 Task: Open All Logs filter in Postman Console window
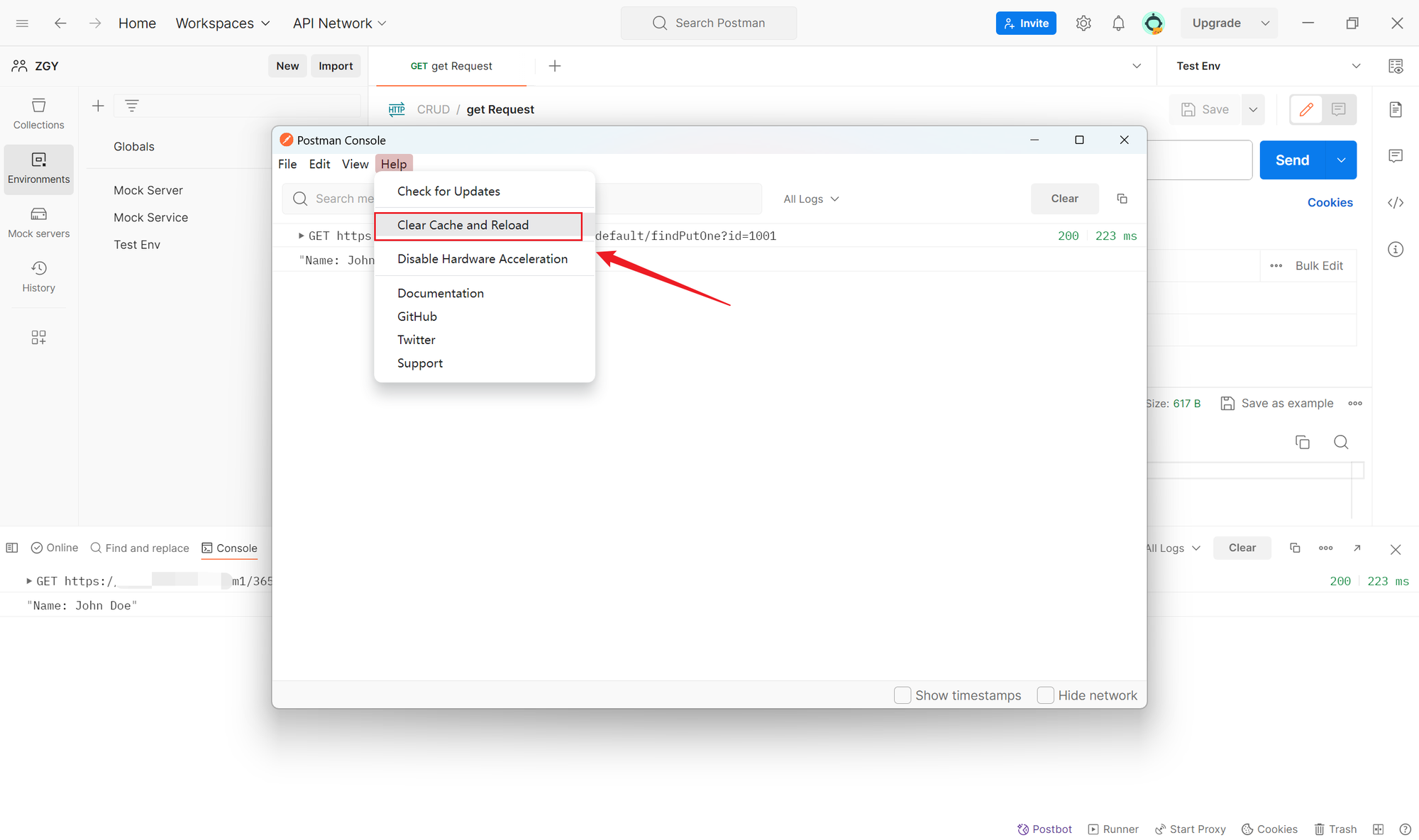coord(811,199)
